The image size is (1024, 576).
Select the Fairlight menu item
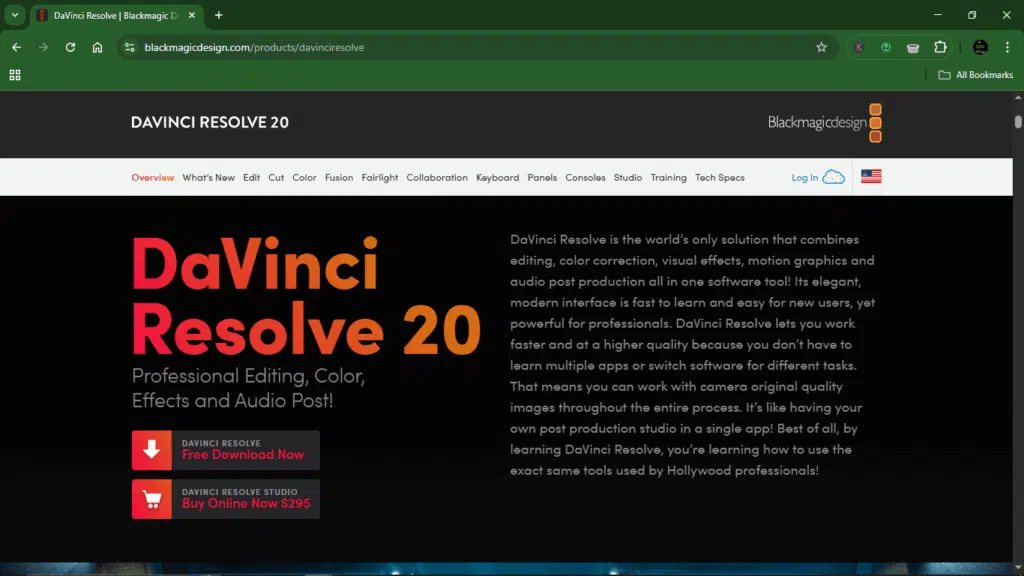click(x=380, y=177)
